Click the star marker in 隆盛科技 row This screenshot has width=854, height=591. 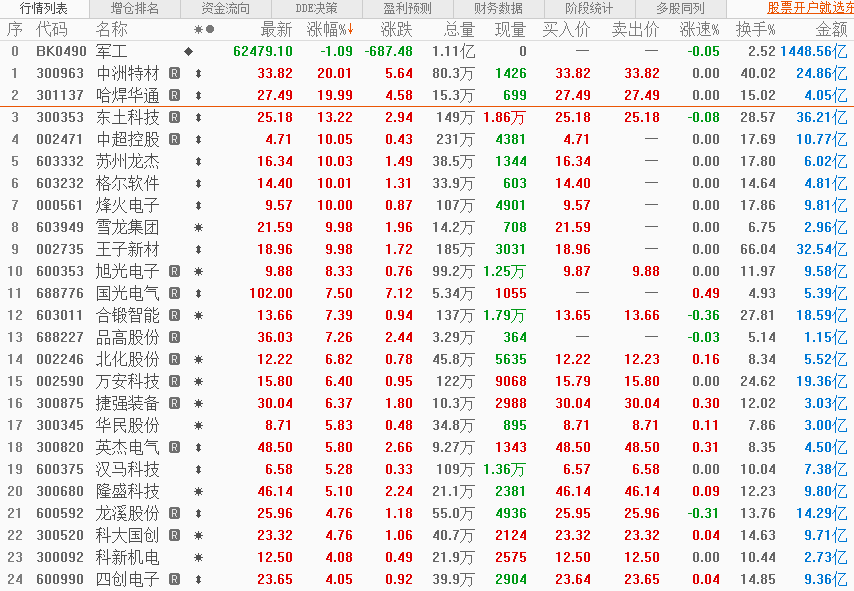(198, 491)
